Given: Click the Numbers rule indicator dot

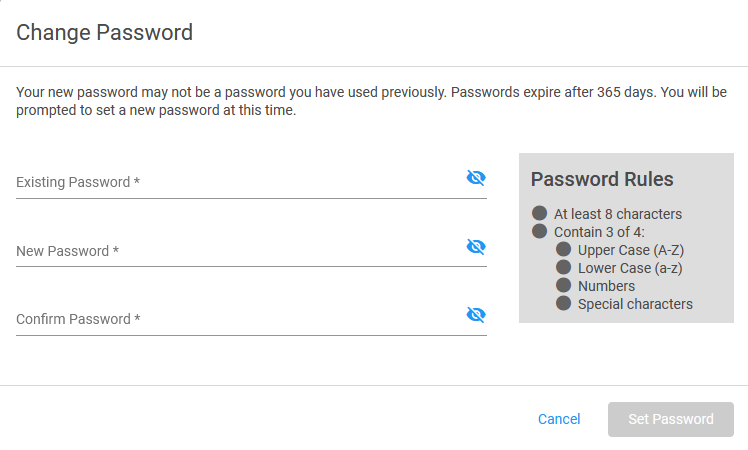Looking at the screenshot, I should pyautogui.click(x=563, y=285).
